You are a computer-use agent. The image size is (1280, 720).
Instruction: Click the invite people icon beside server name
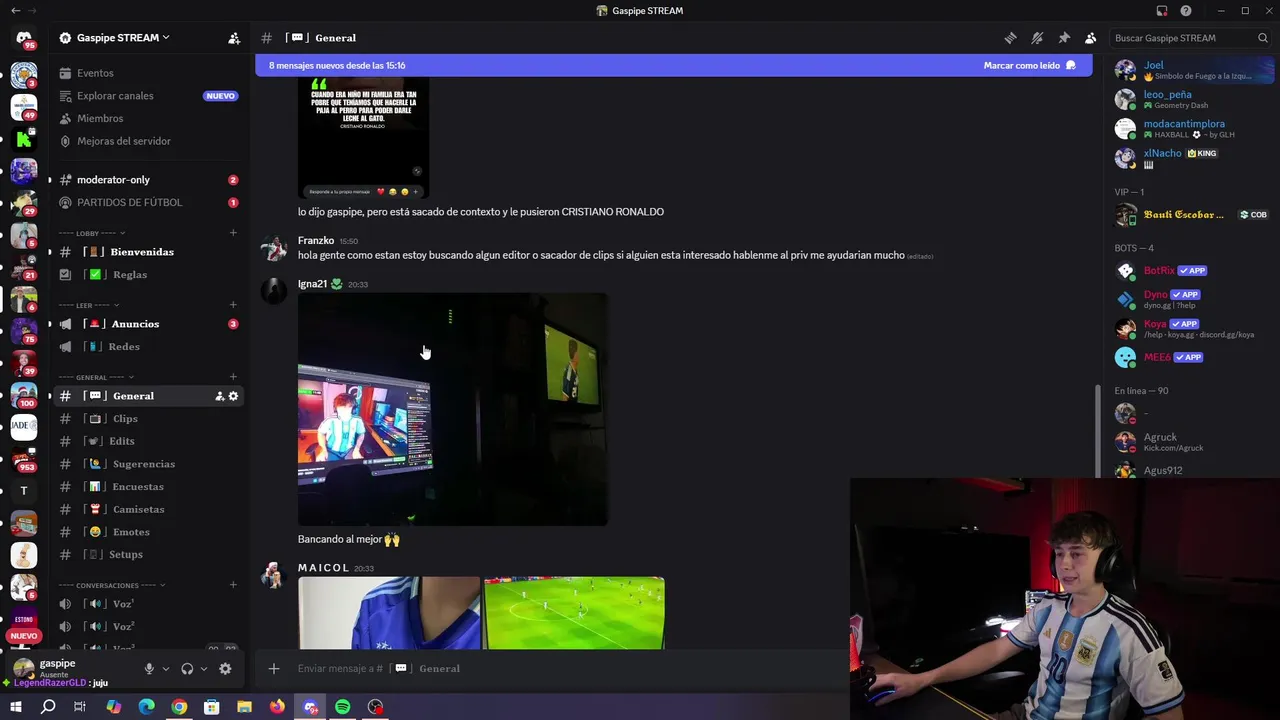coord(234,38)
